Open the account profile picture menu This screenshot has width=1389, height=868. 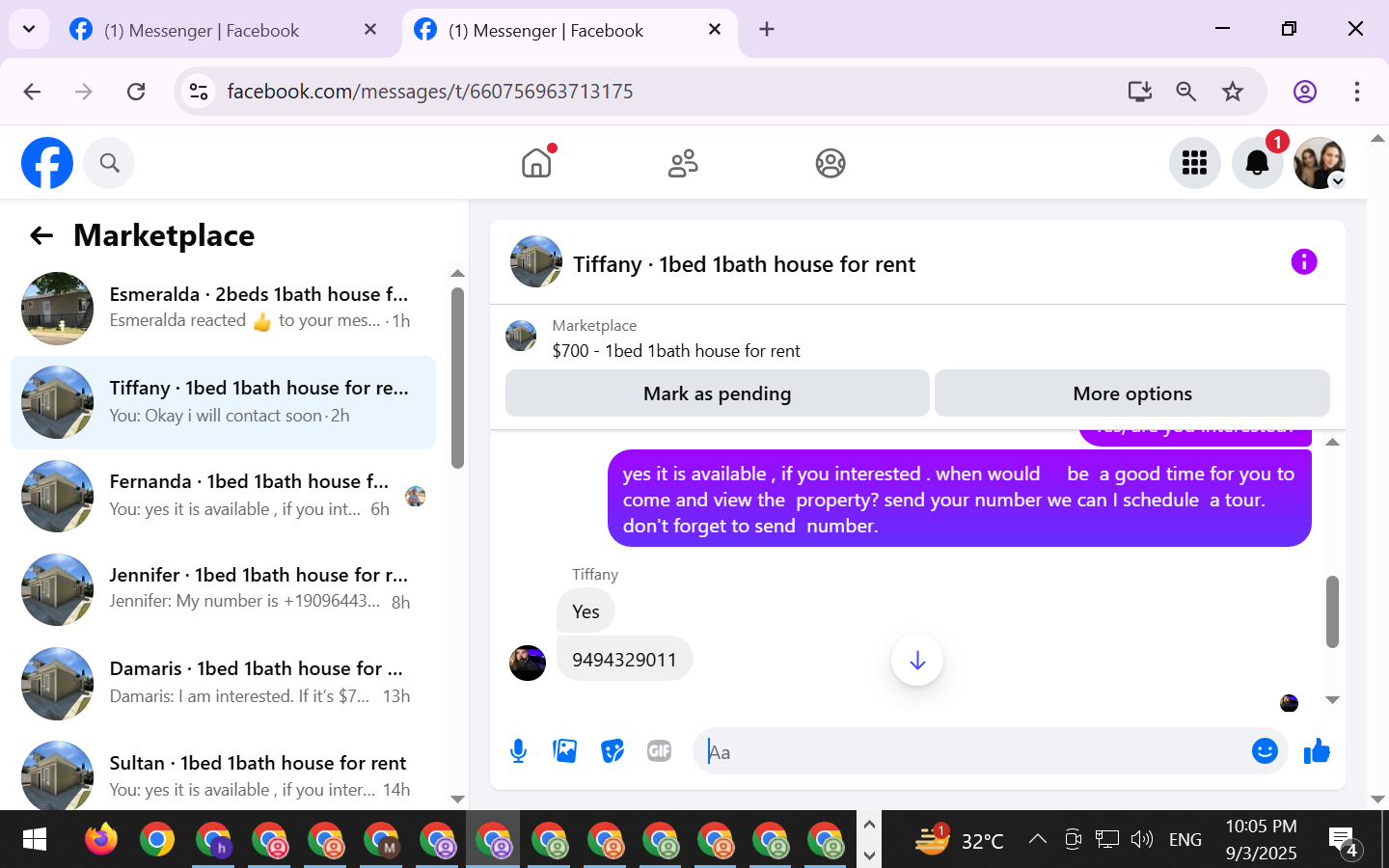[1320, 163]
